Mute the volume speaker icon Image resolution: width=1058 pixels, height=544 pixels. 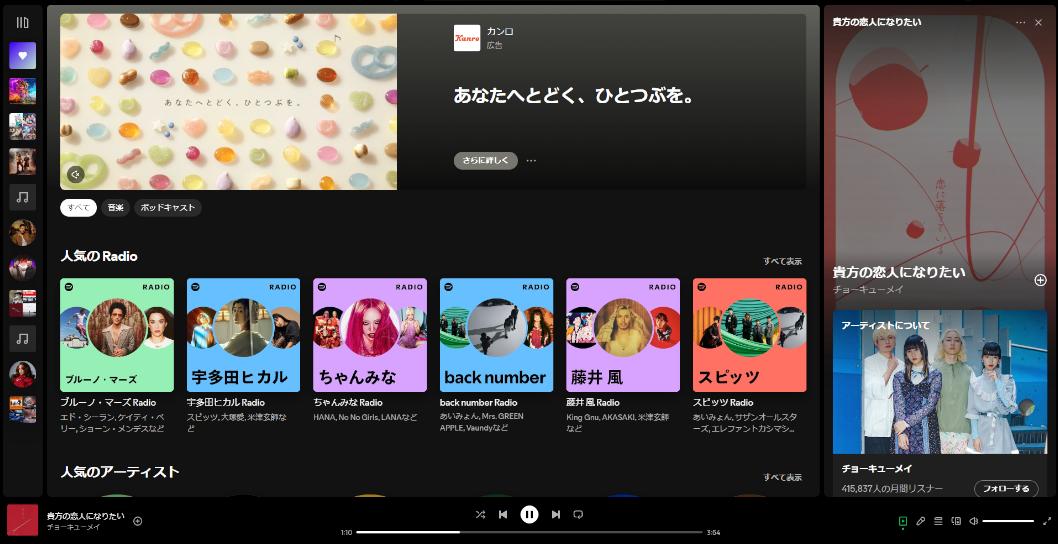point(974,521)
